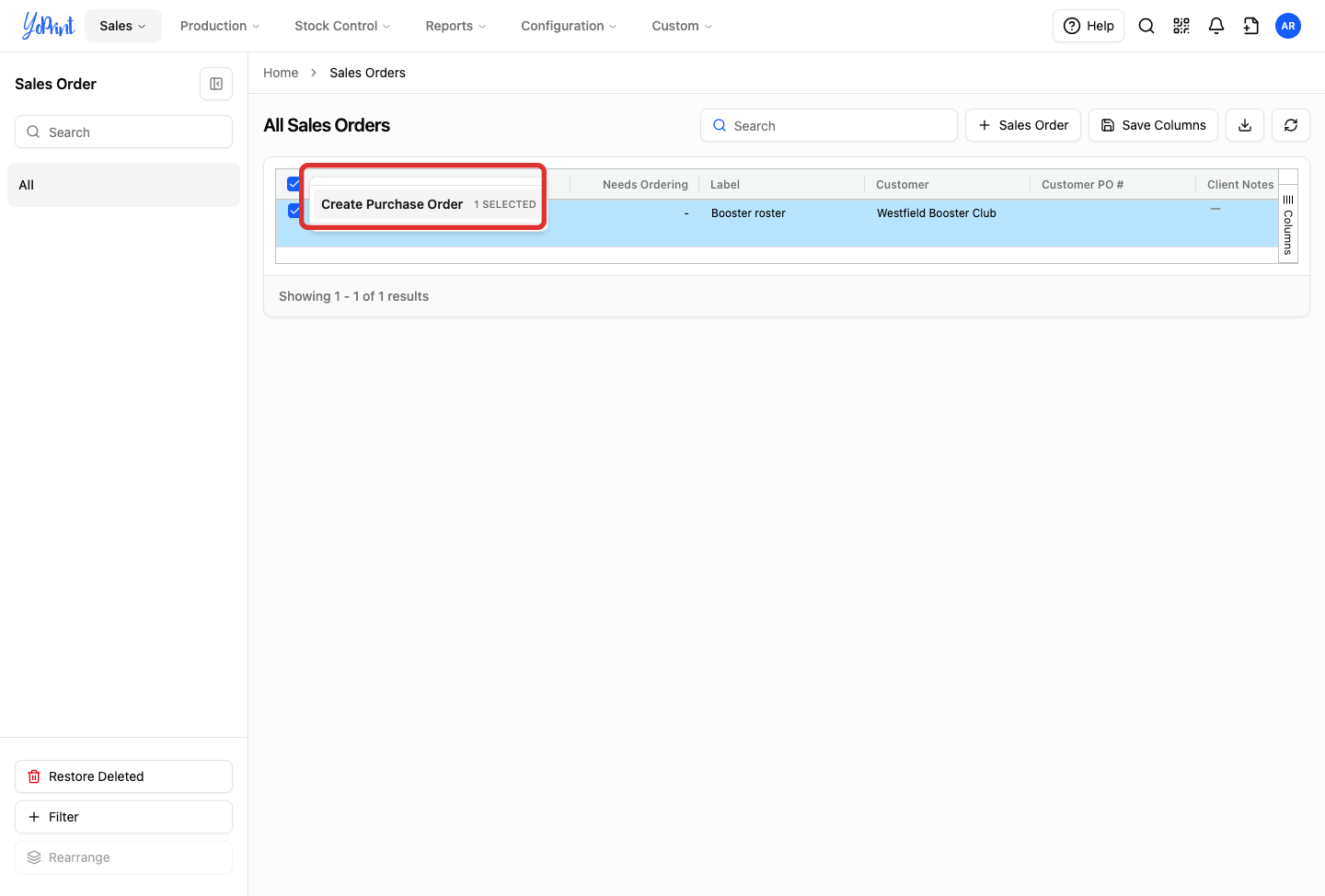Click Restore Deleted button
This screenshot has height=896, width=1325.
click(x=123, y=776)
